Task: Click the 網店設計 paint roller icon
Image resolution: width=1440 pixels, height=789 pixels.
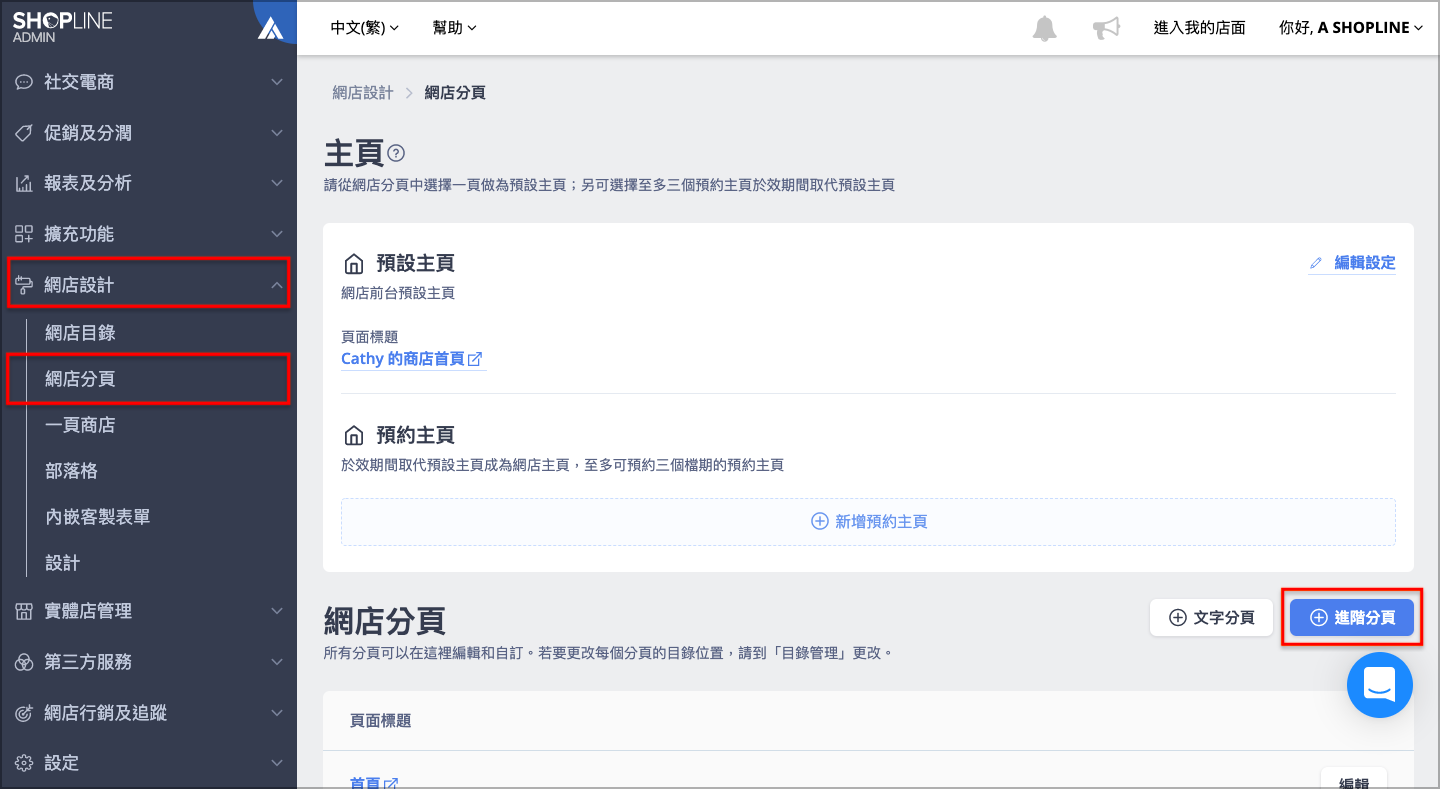Action: pyautogui.click(x=24, y=285)
